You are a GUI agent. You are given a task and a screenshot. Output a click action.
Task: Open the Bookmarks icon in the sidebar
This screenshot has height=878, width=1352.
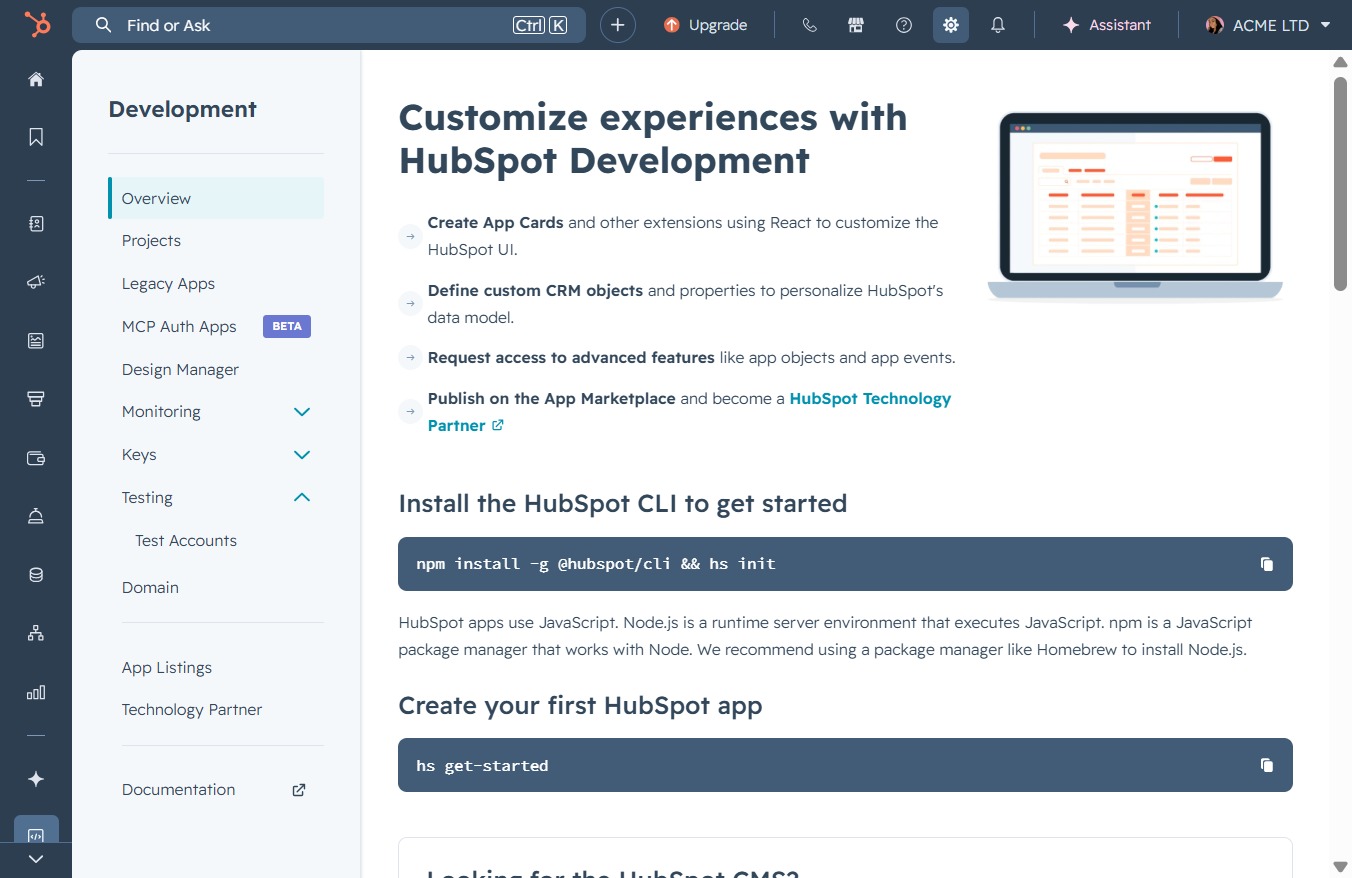[x=36, y=137]
